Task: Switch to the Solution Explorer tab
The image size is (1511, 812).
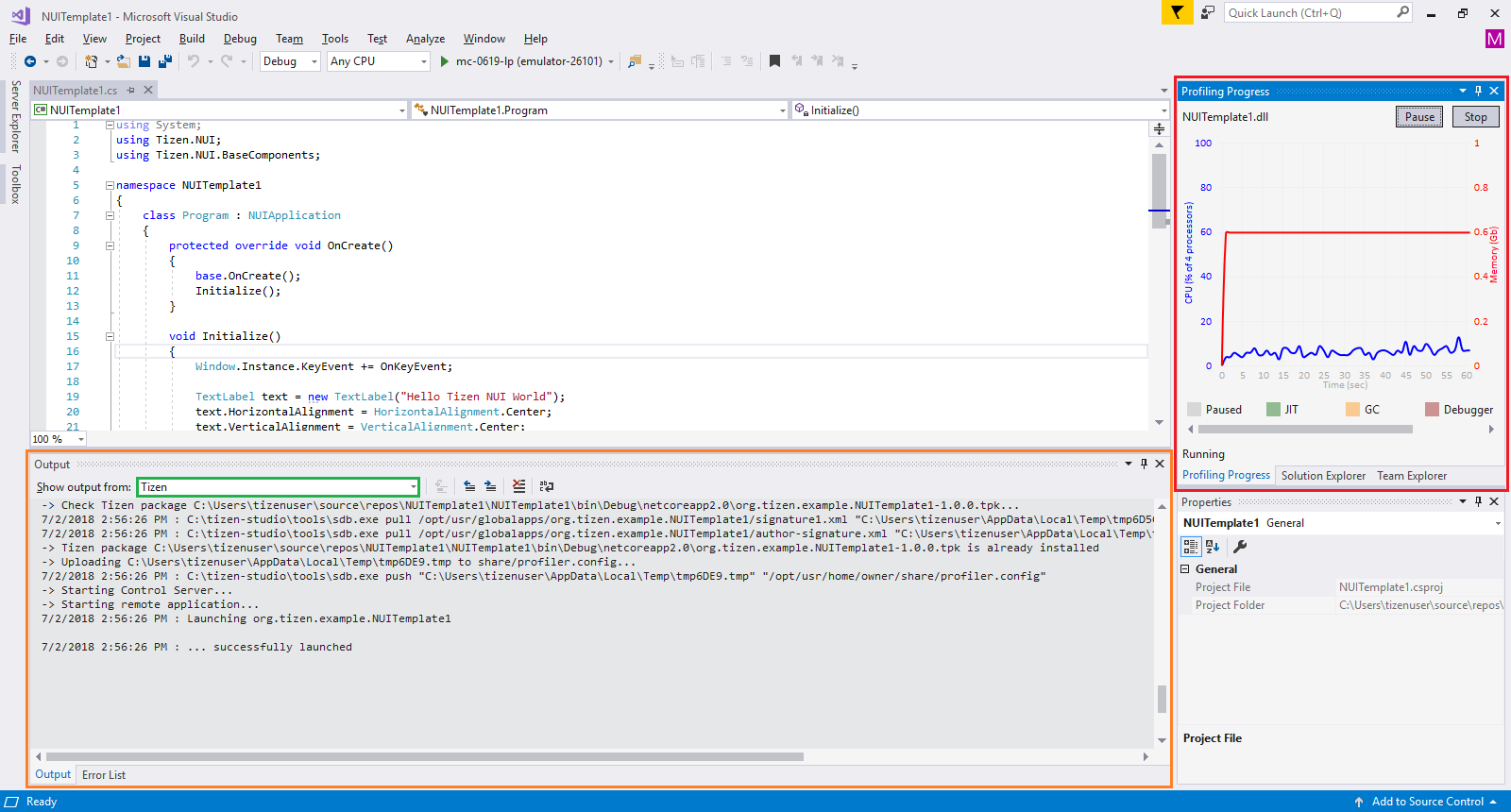Action: point(1322,476)
